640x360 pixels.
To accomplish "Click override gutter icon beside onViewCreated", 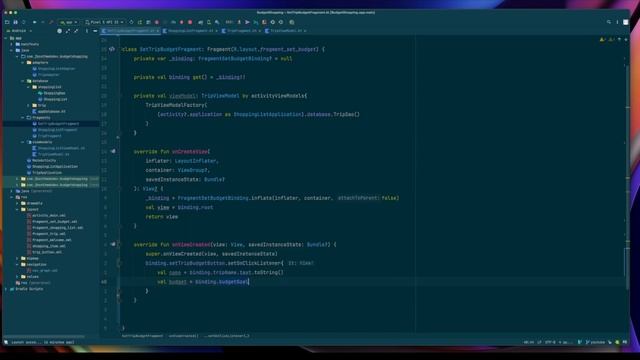I will tap(113, 244).
